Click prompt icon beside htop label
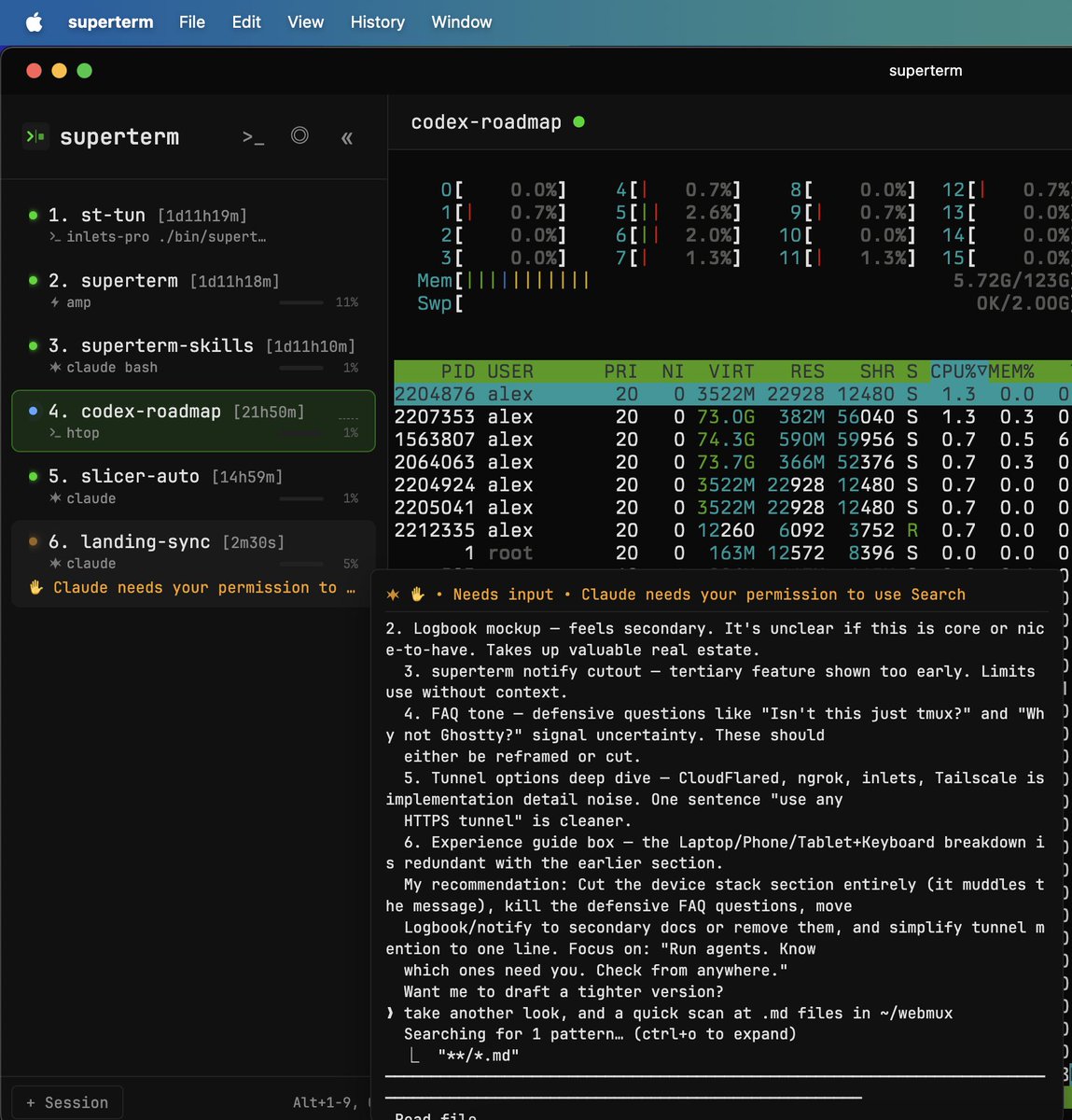The image size is (1072, 1120). [x=55, y=433]
